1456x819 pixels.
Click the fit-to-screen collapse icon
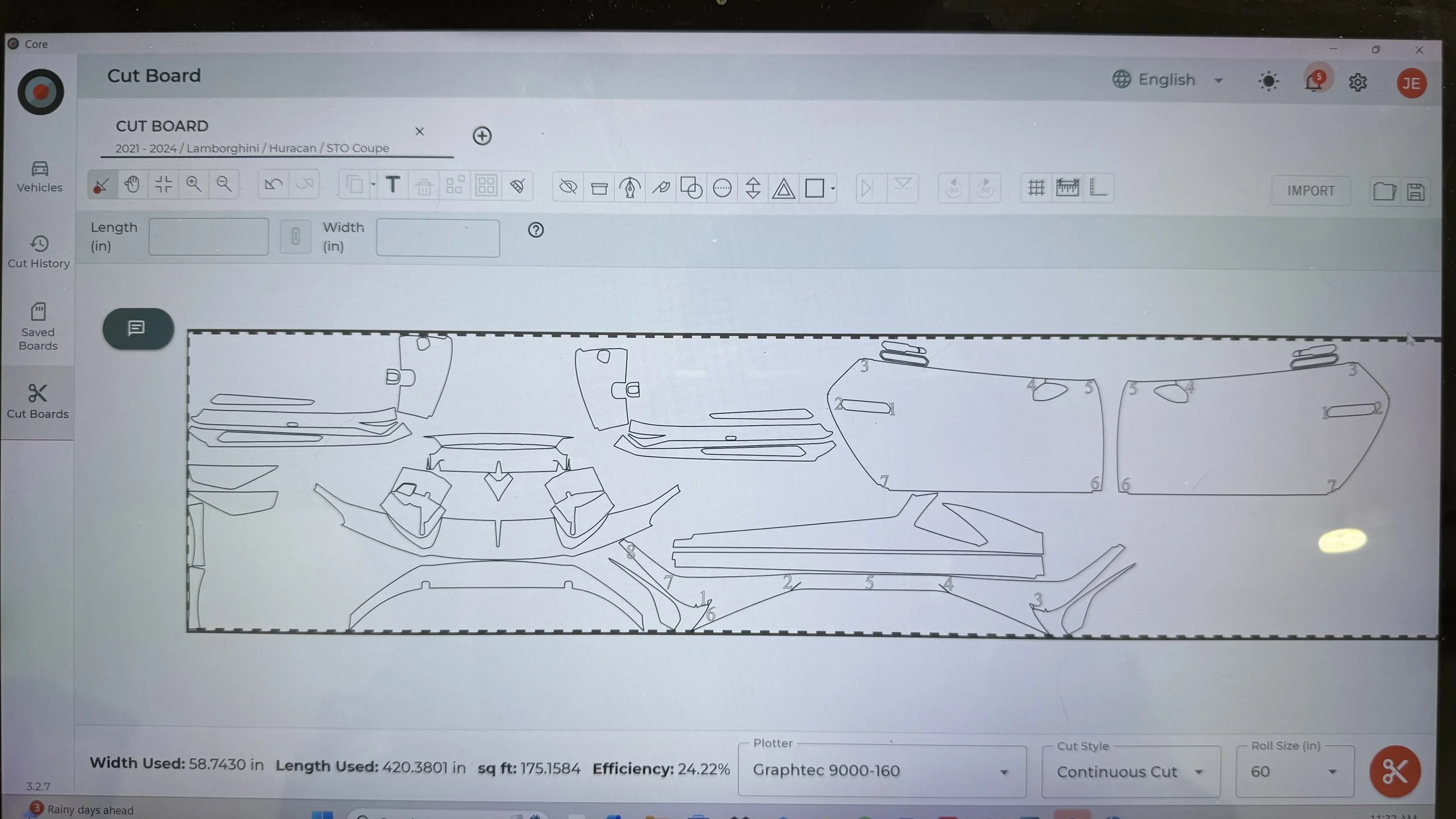[164, 185]
